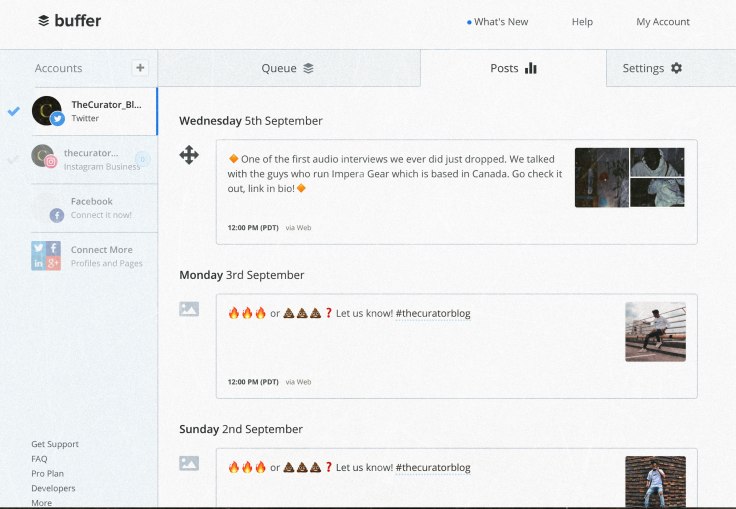Add a new account with plus button
Image resolution: width=736 pixels, height=509 pixels.
point(140,68)
